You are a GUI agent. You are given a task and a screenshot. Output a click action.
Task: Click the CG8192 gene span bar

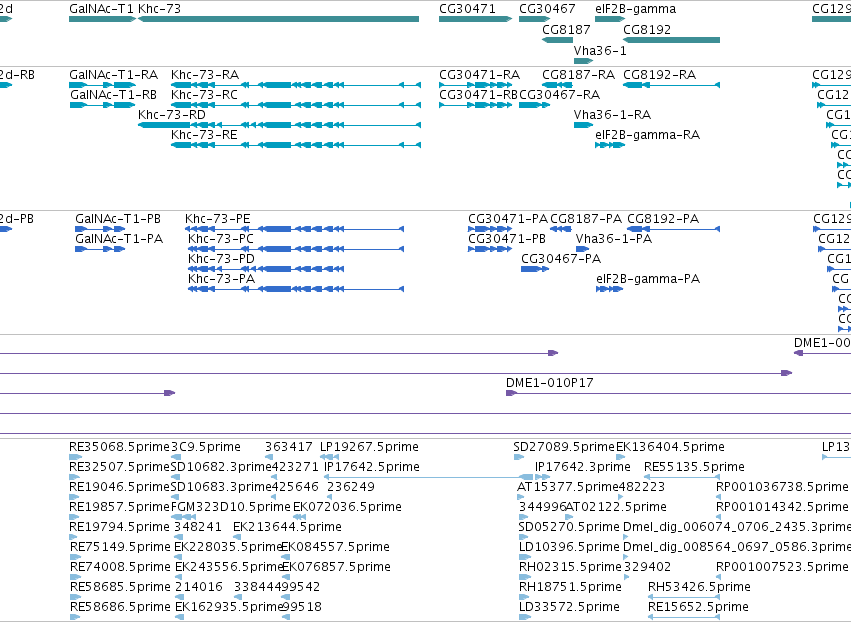point(671,40)
